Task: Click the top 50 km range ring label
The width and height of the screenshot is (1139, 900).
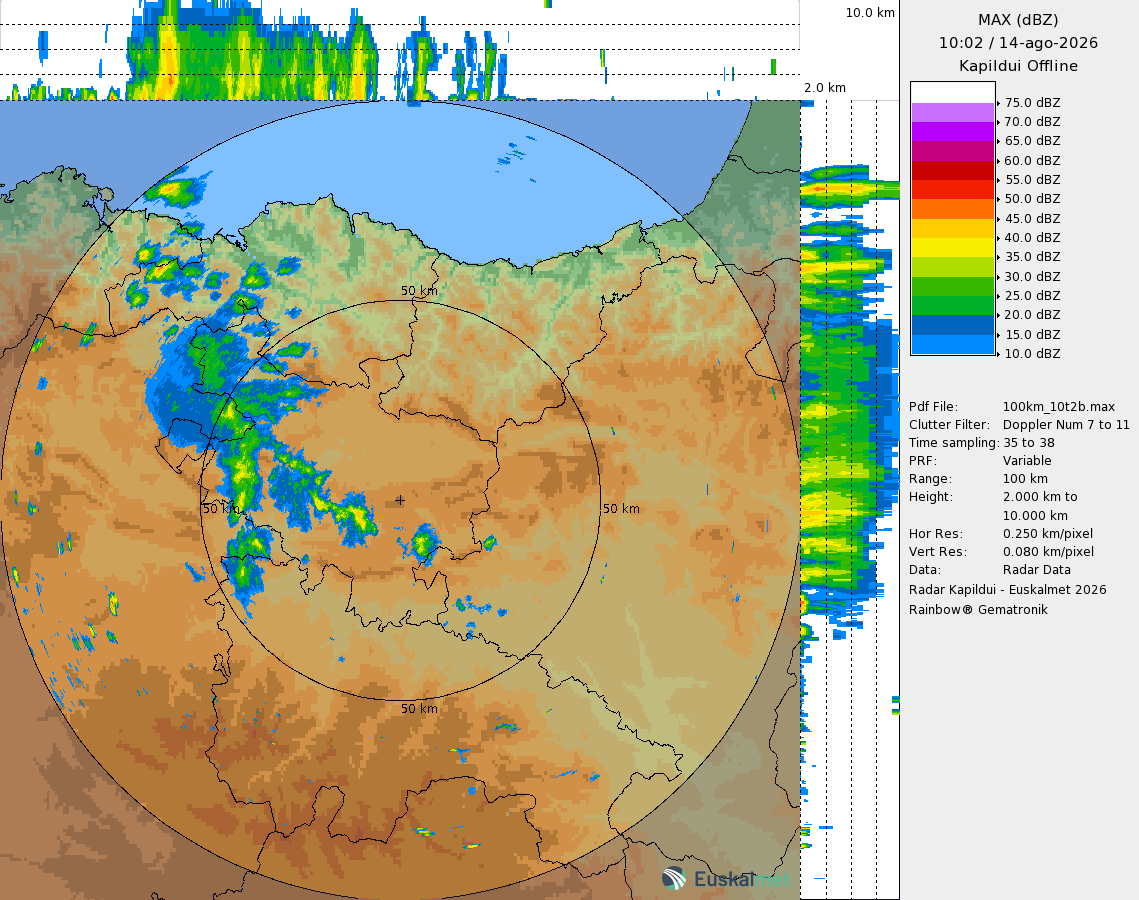Action: 419,291
